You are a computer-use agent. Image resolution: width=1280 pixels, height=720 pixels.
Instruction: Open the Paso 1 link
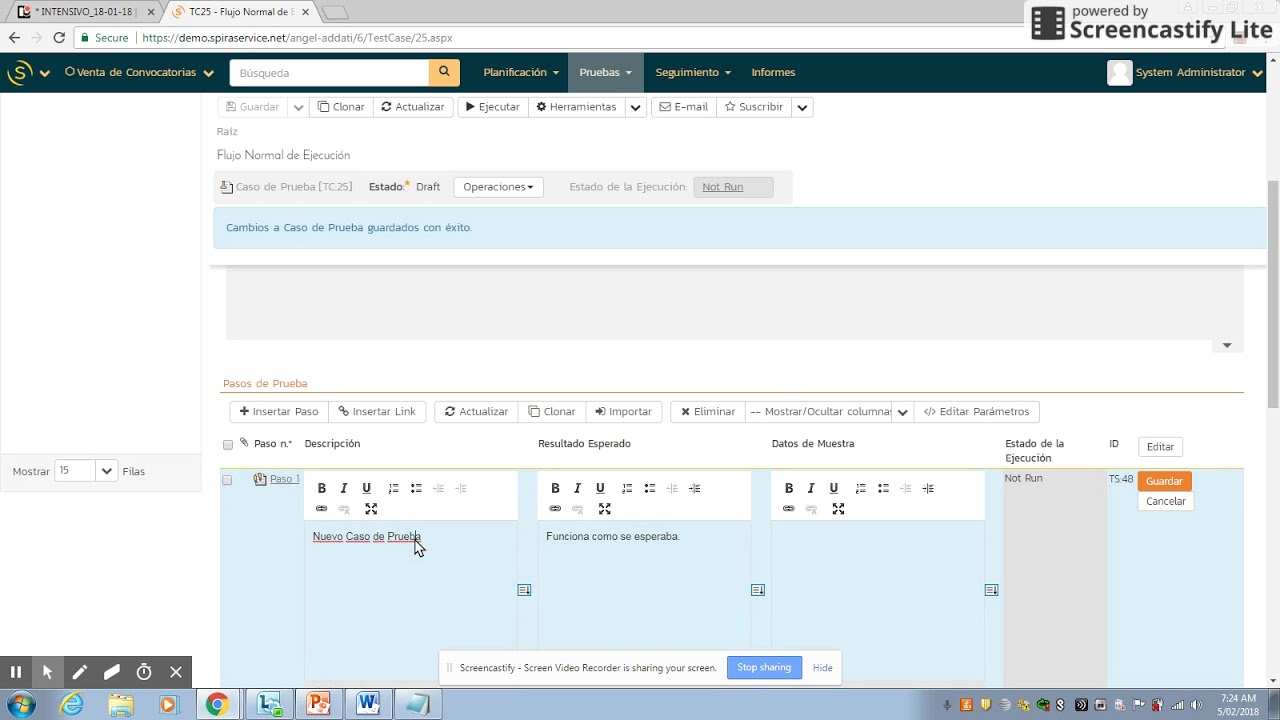(284, 479)
